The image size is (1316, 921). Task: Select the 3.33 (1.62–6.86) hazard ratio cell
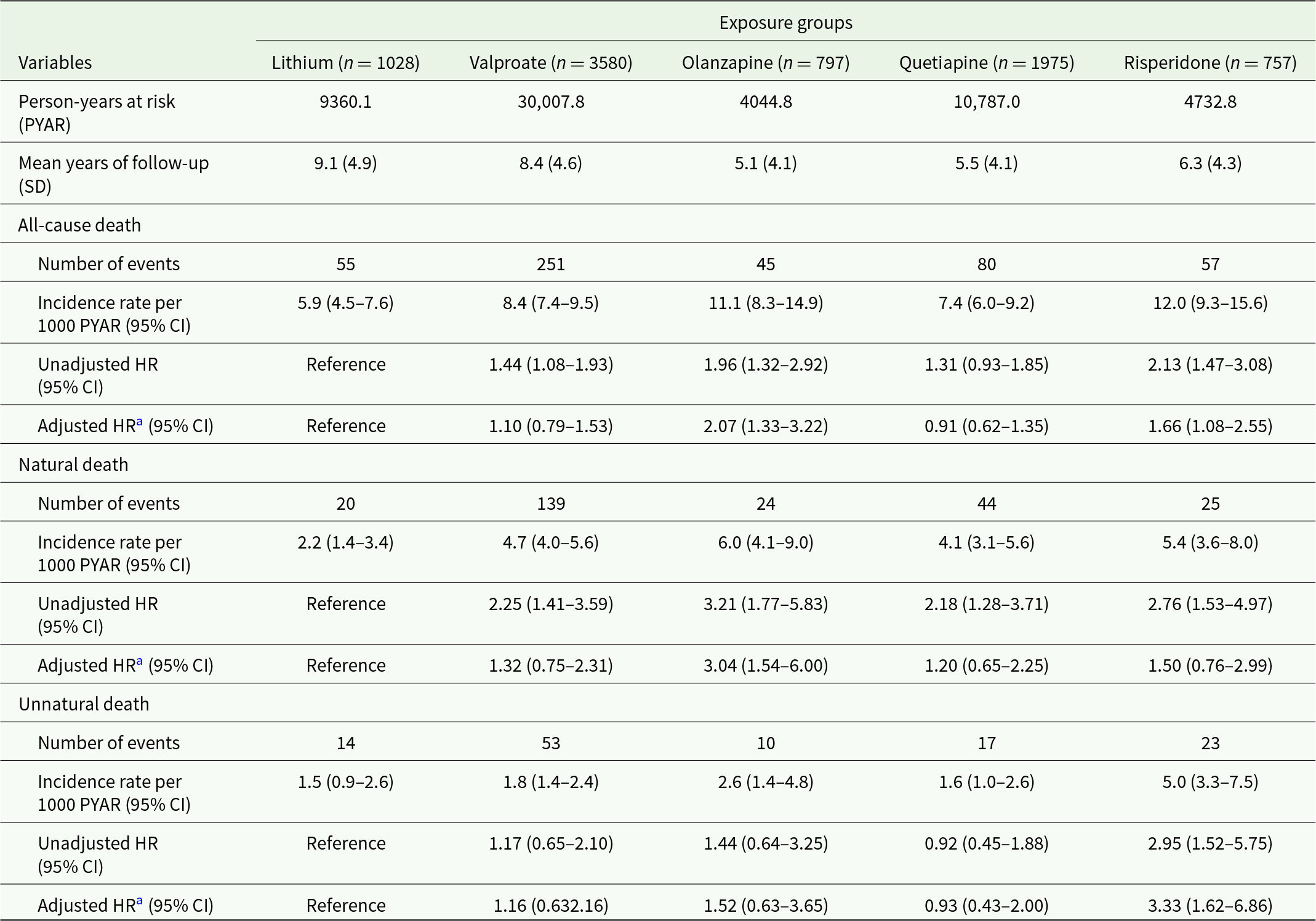pos(1210,906)
